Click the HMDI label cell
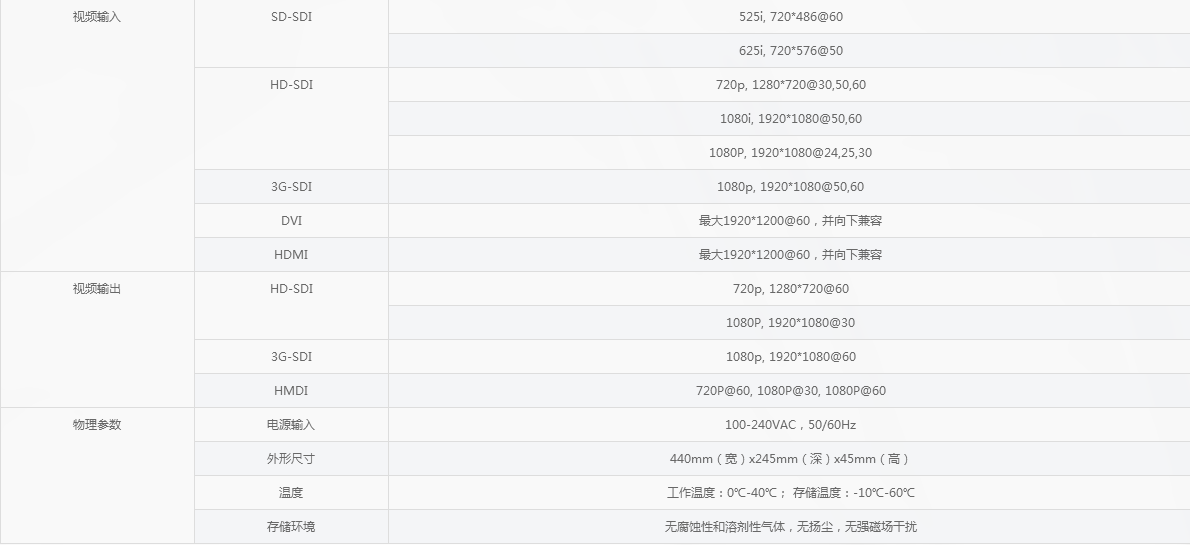 tap(291, 391)
